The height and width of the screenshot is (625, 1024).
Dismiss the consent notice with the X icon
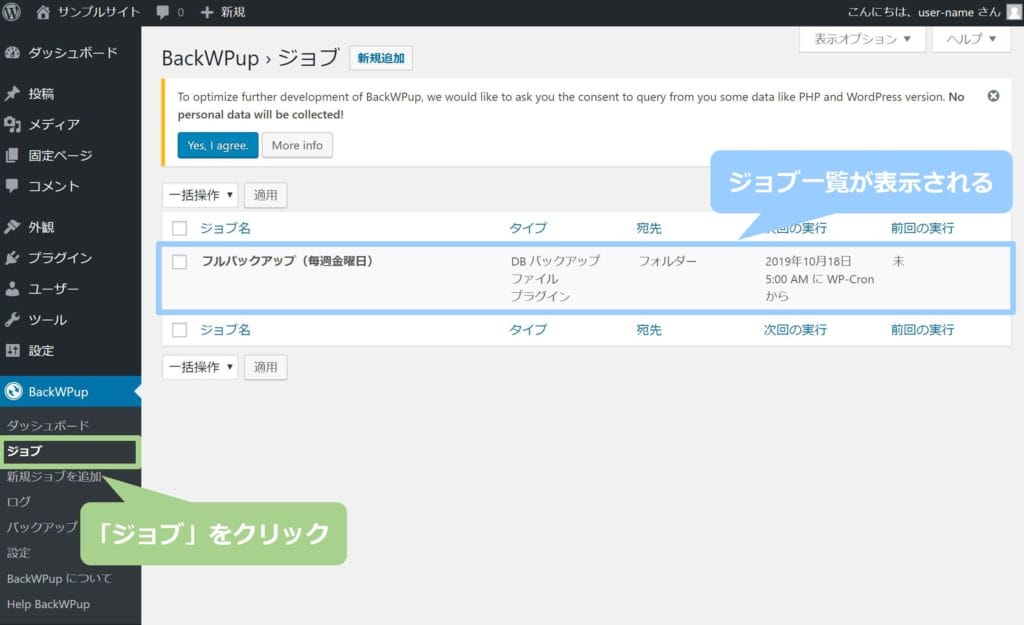993,96
